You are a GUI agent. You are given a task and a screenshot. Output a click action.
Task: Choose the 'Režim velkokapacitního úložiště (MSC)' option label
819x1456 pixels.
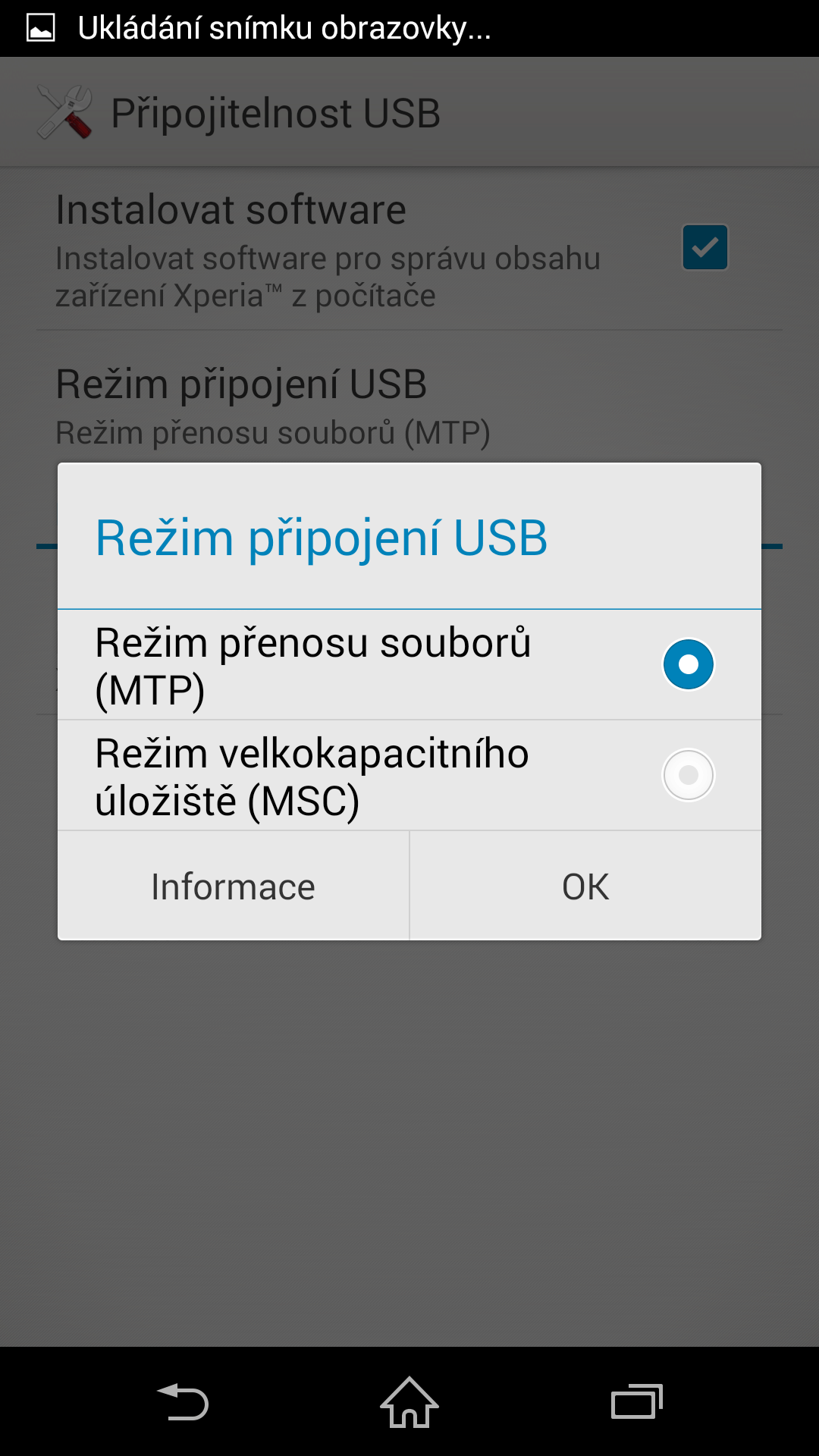coord(312,777)
